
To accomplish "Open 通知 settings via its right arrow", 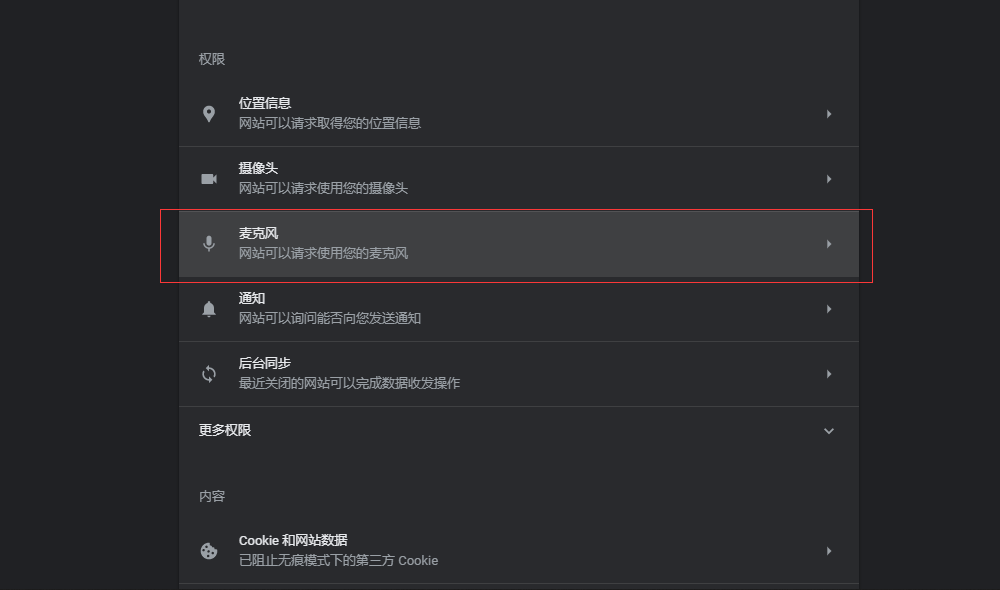I will (x=828, y=309).
